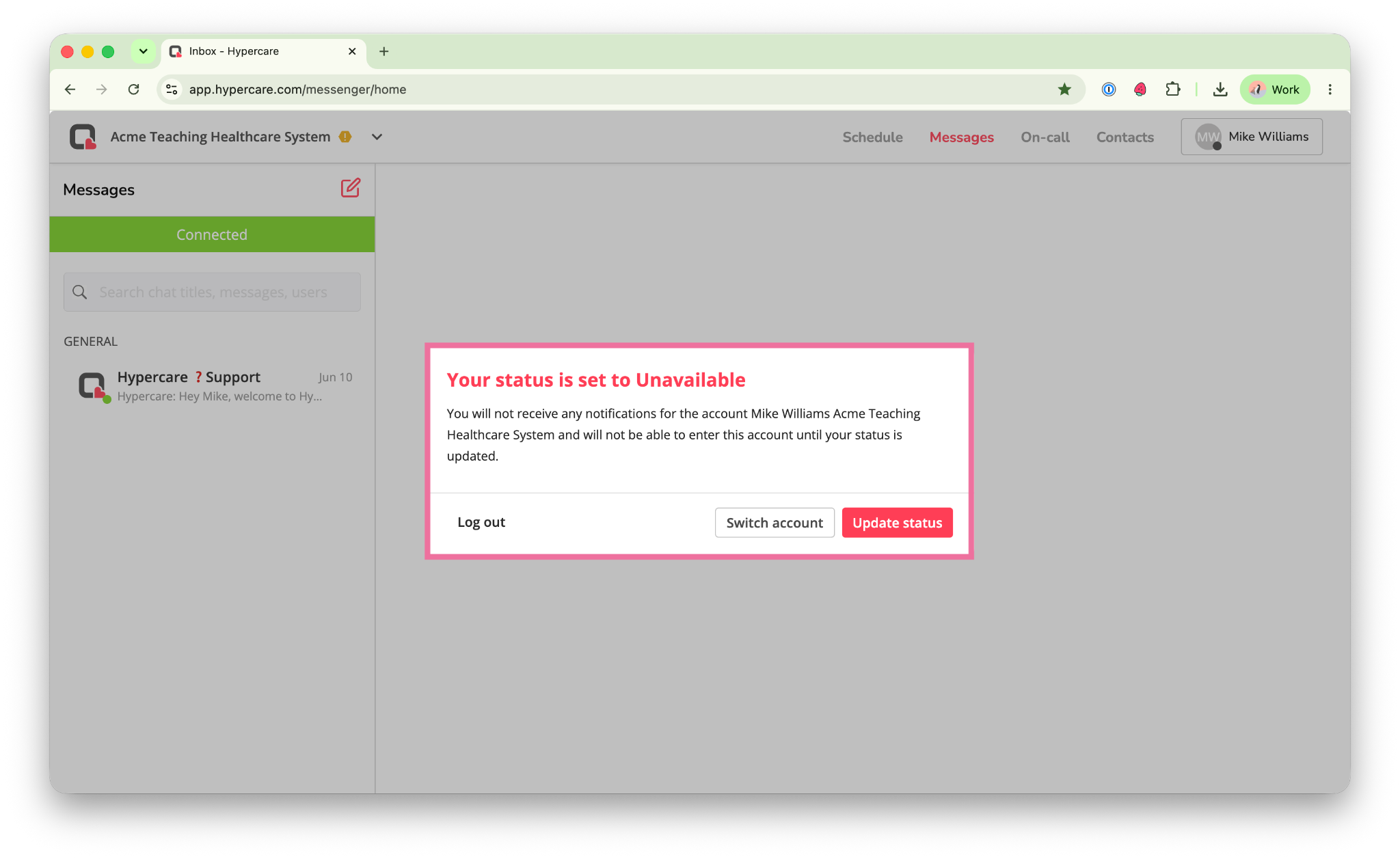Switch to the On-call tab
The image size is (1400, 859).
(1045, 137)
